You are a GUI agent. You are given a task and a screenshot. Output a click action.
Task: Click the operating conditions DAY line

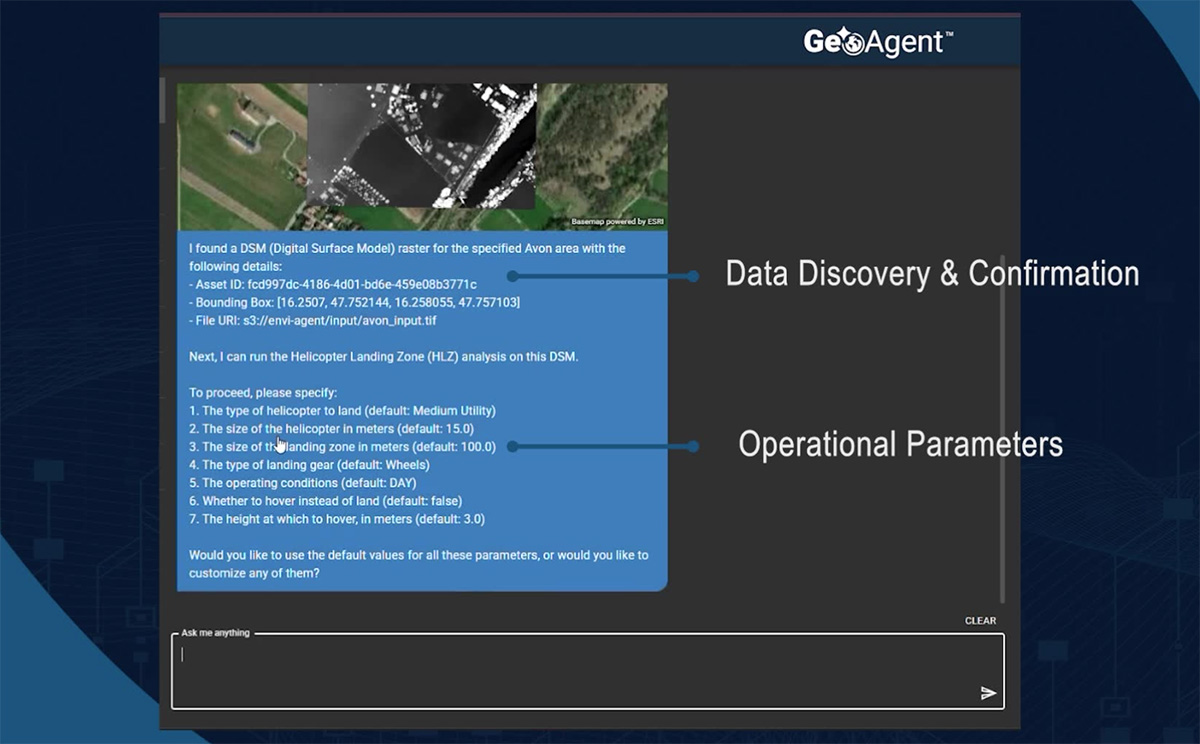point(303,483)
